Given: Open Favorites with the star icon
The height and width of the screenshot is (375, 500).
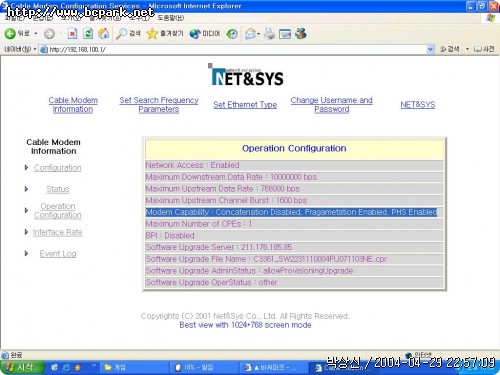Looking at the screenshot, I should point(165,33).
